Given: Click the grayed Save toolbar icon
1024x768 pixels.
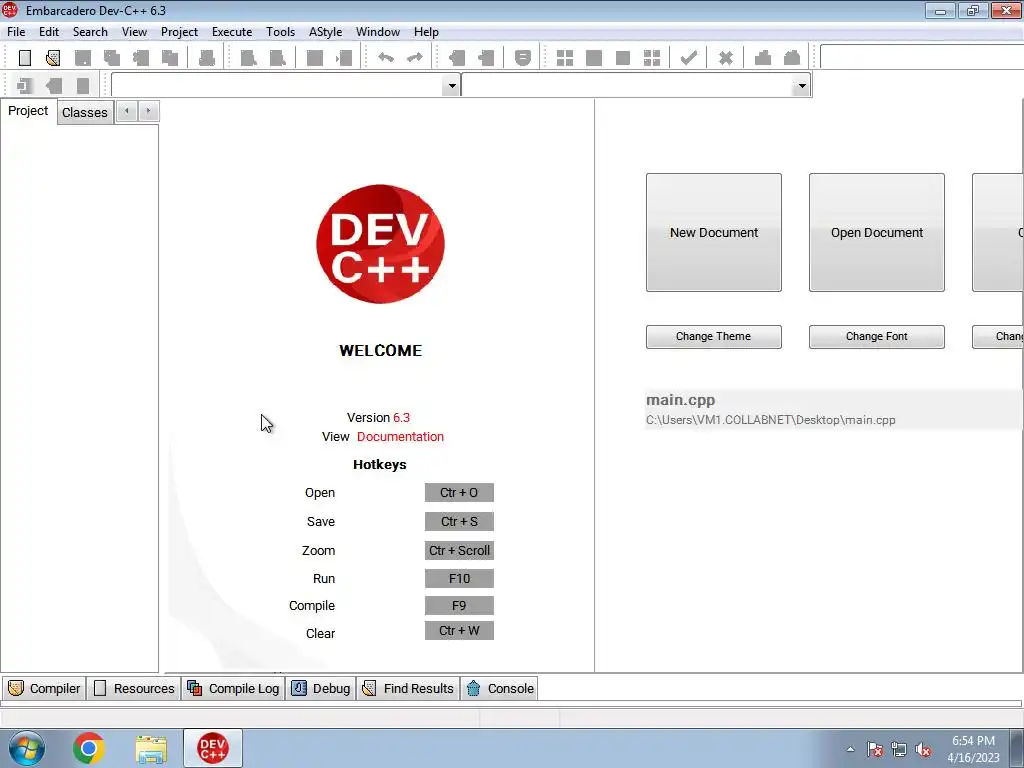Looking at the screenshot, I should pos(83,58).
